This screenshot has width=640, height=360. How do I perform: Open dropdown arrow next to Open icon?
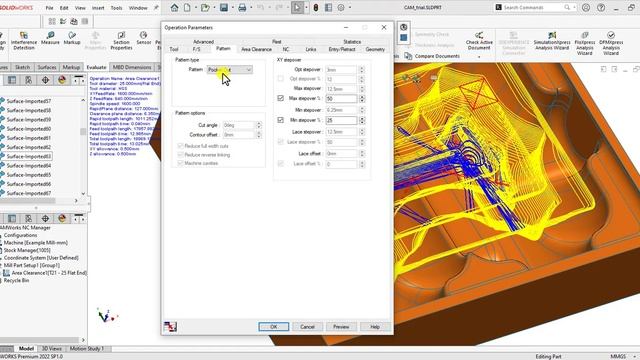coord(214,7)
